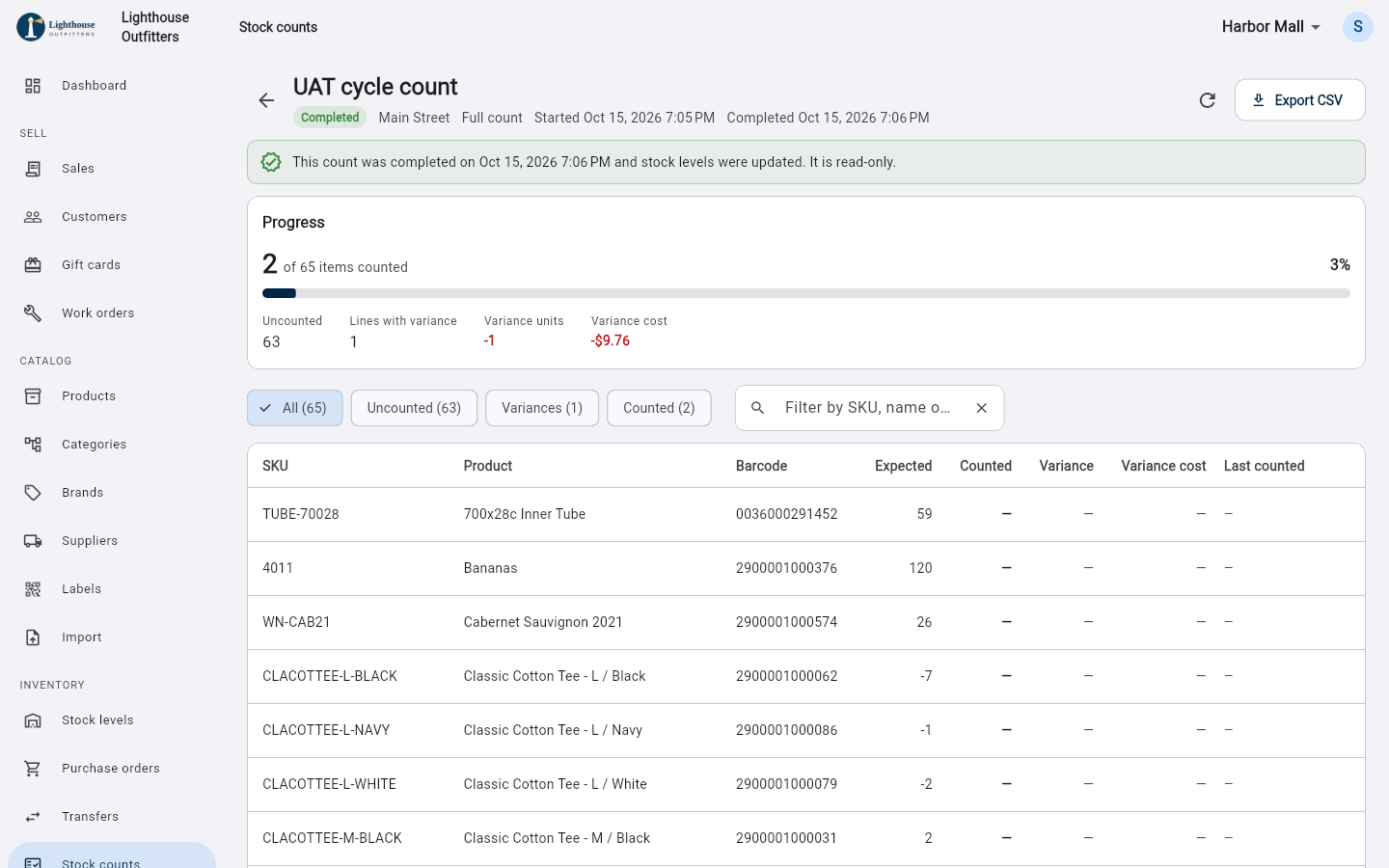
Task: Select Classic Cotton Tee - L / White
Action: 556,784
